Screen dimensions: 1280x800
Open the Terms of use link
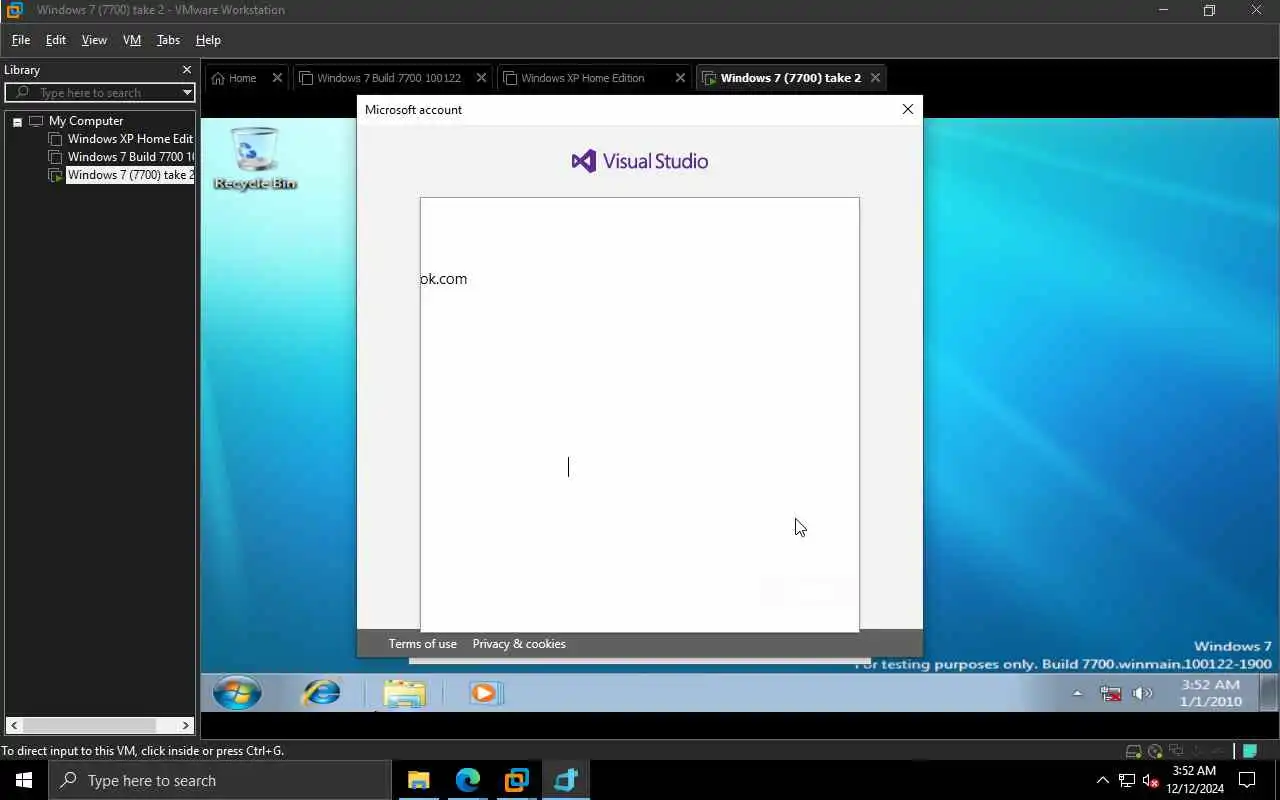422,643
